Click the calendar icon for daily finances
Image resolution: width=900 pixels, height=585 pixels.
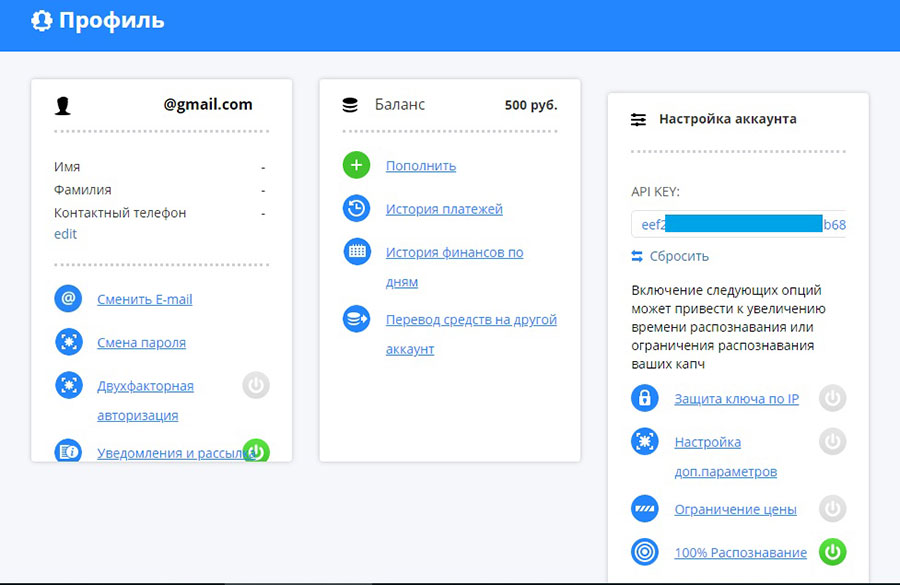[x=356, y=251]
